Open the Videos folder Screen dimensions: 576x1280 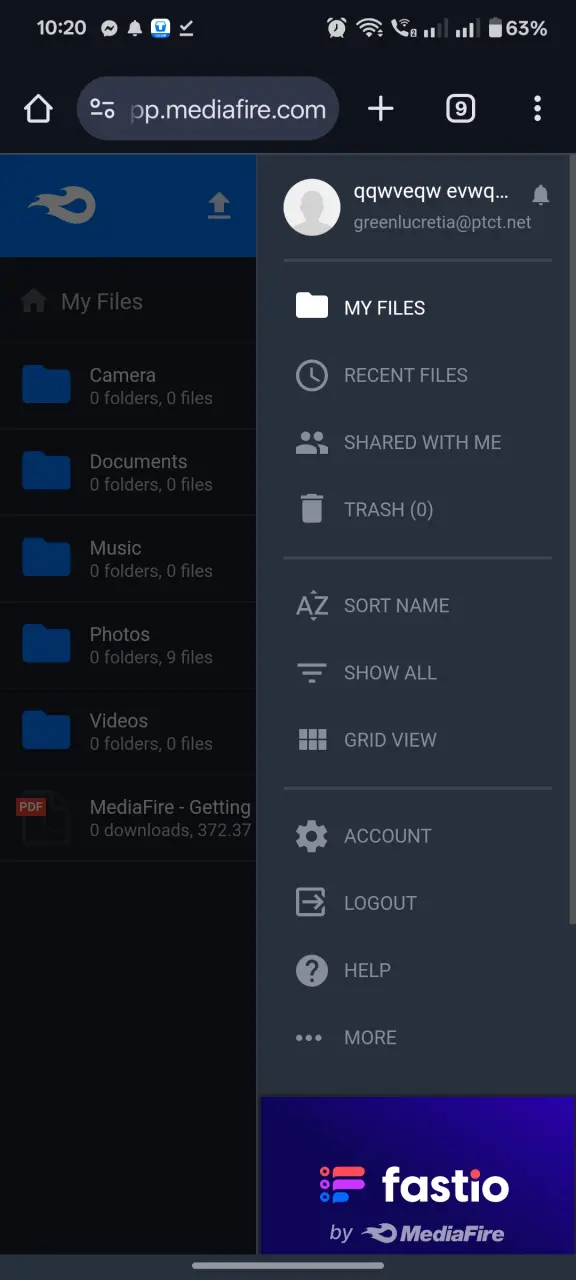128,731
